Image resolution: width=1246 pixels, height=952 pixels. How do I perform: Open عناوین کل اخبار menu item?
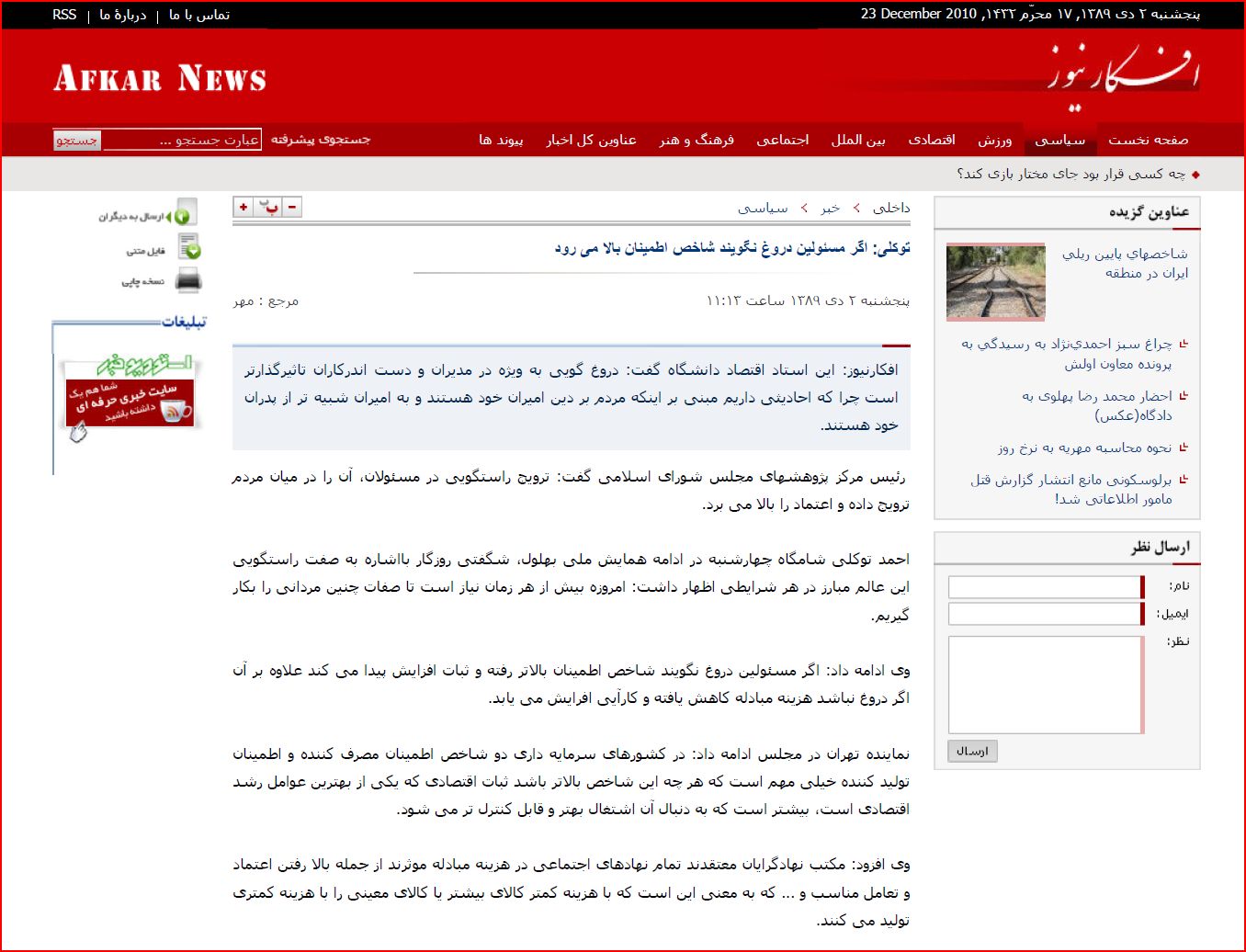(x=591, y=140)
